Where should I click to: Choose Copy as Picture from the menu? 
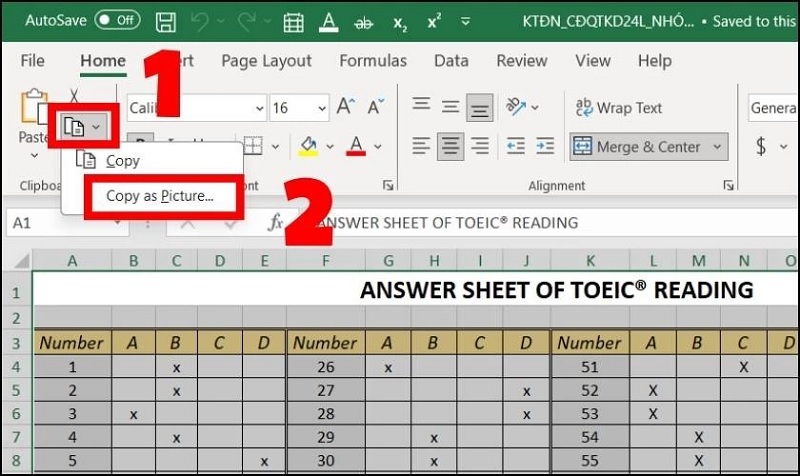[160, 196]
